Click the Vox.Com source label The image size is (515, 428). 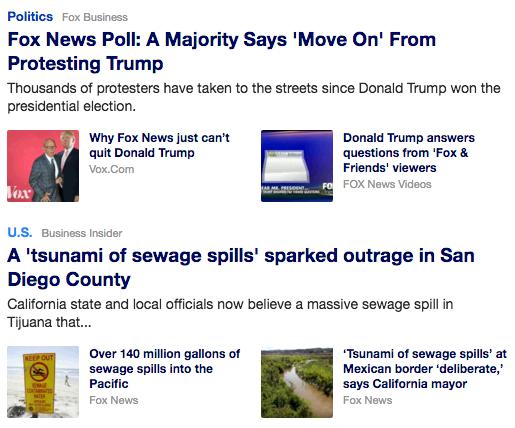pos(112,169)
